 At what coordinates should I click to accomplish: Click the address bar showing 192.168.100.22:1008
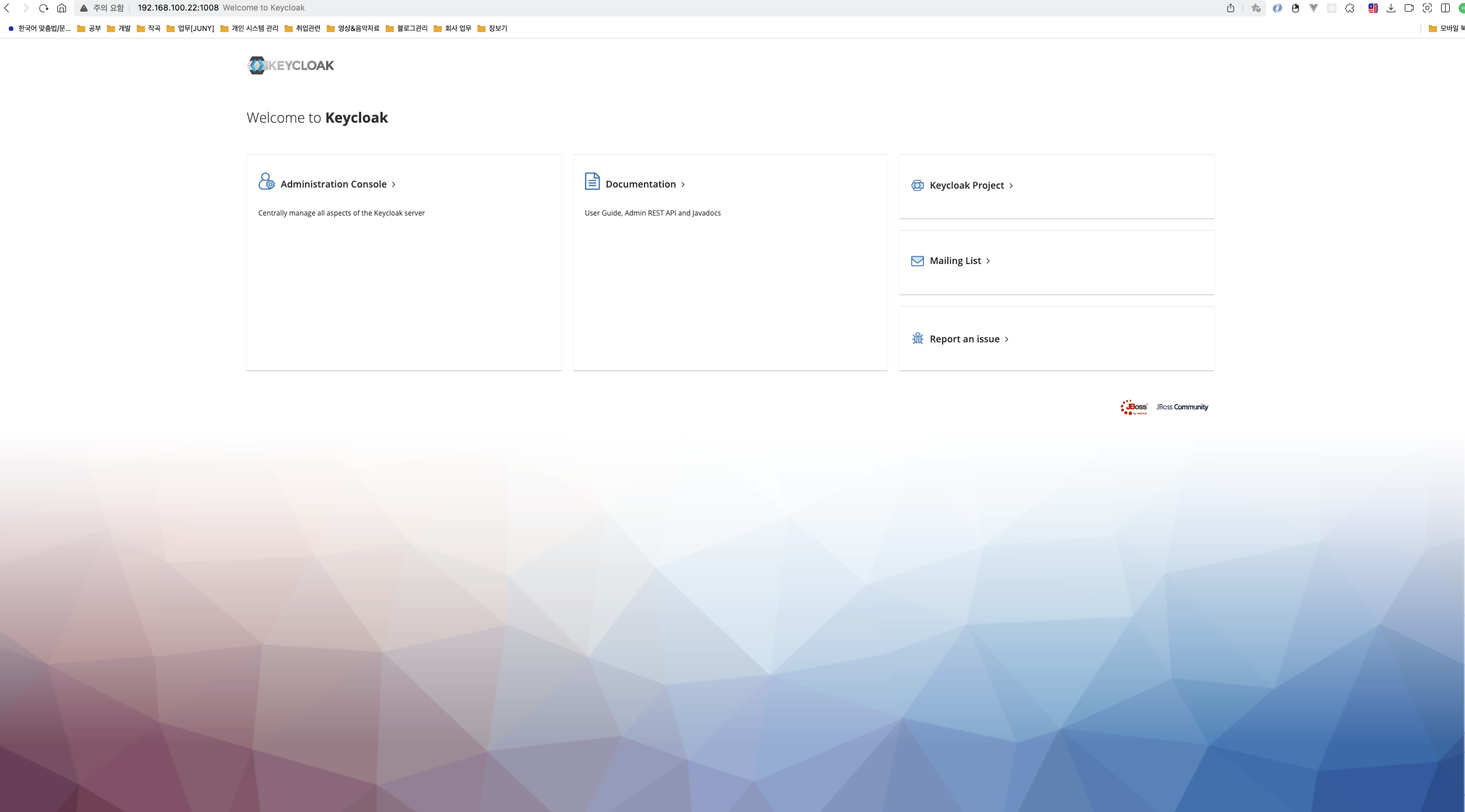click(x=178, y=8)
